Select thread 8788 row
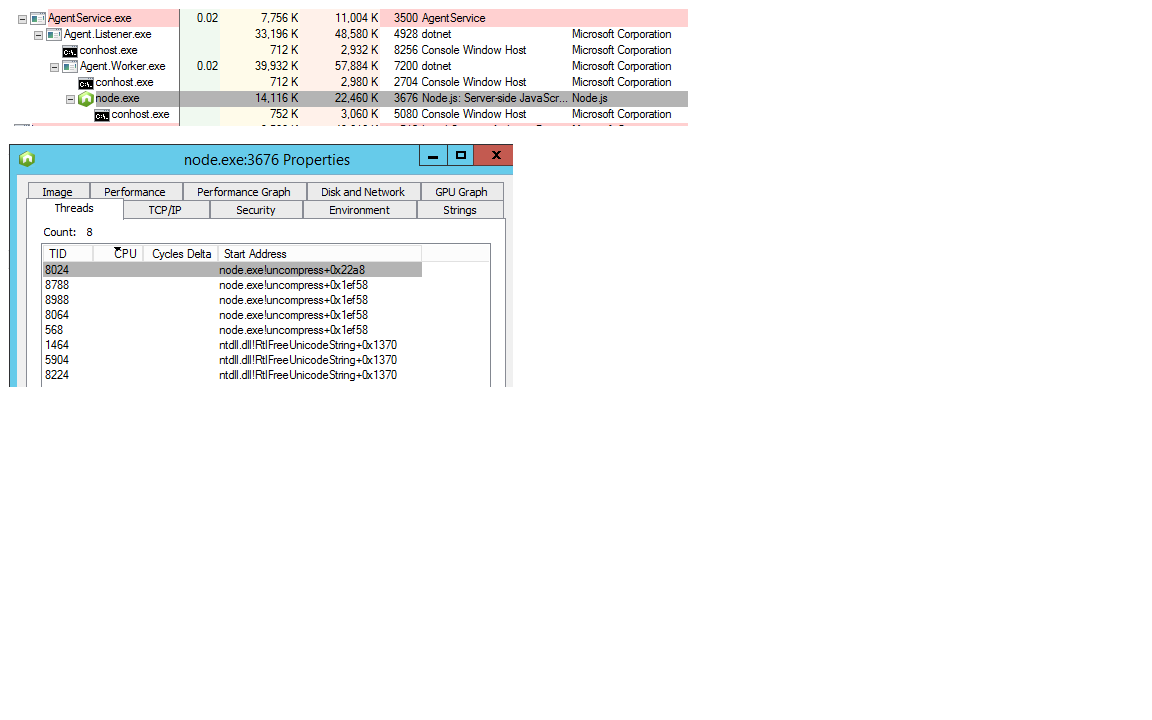The image size is (1152, 720). [x=232, y=285]
